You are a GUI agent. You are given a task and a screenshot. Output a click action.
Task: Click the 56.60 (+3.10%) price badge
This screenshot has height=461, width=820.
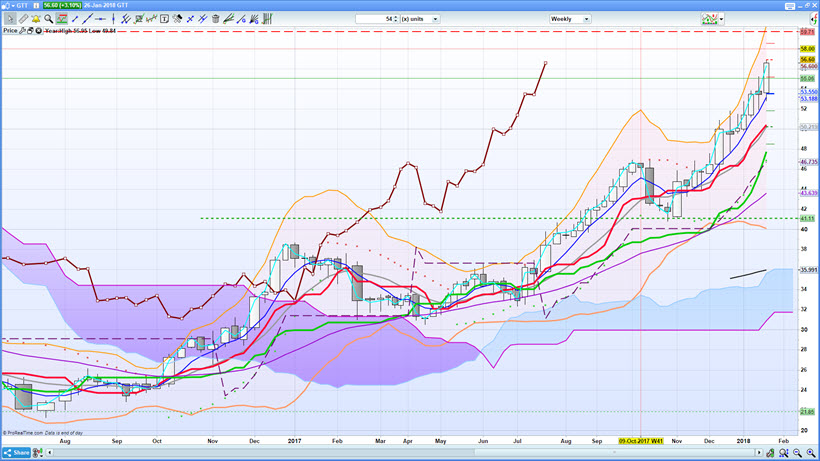tap(62, 5)
